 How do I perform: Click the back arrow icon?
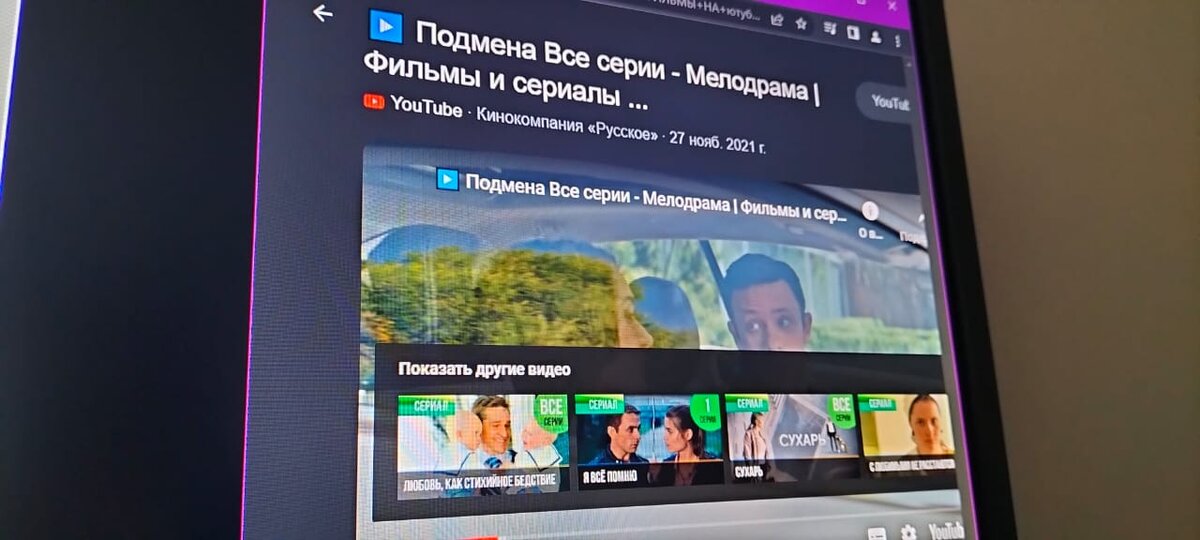[x=322, y=13]
